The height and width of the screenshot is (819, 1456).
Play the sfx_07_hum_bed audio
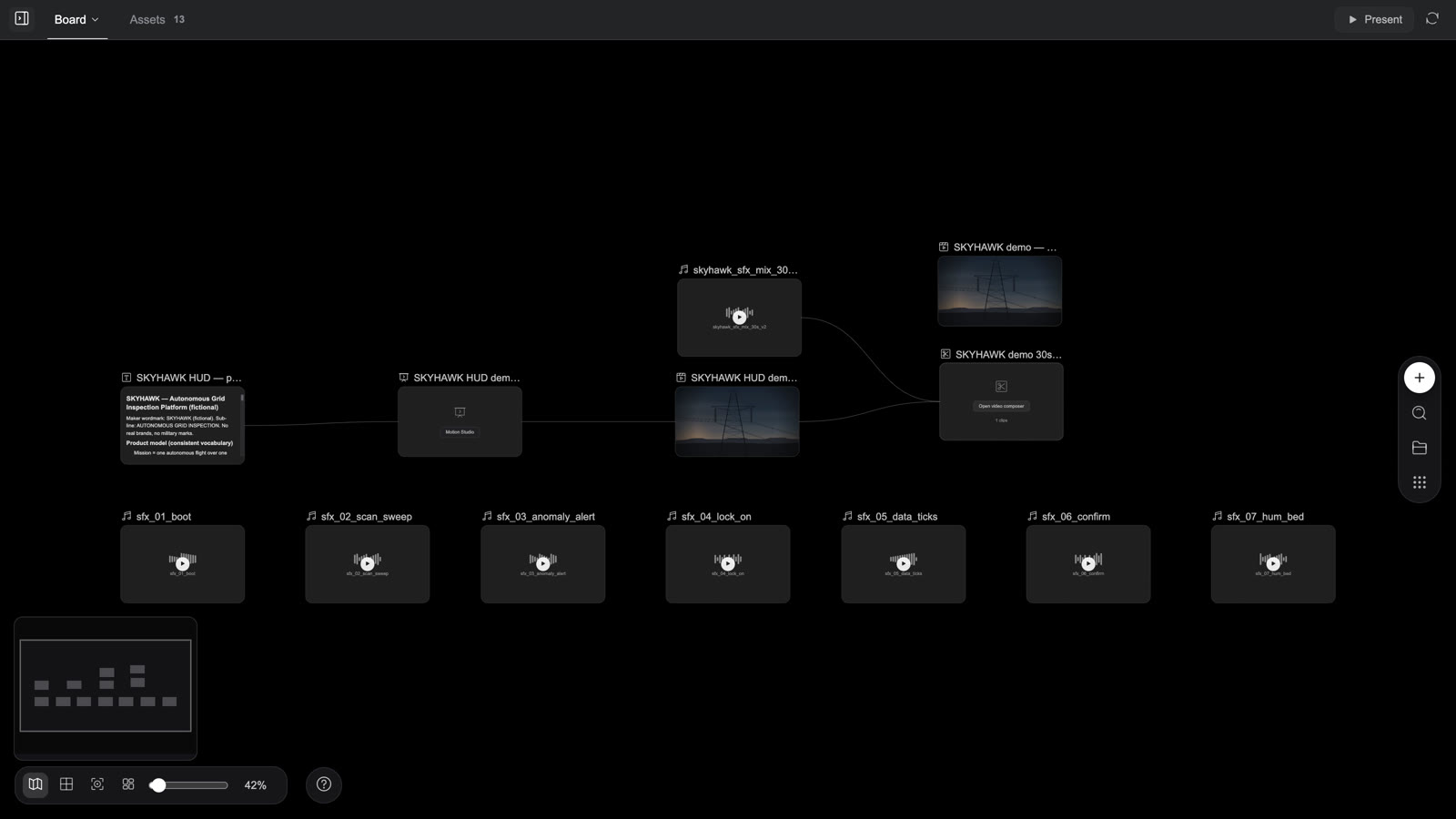[x=1273, y=563]
